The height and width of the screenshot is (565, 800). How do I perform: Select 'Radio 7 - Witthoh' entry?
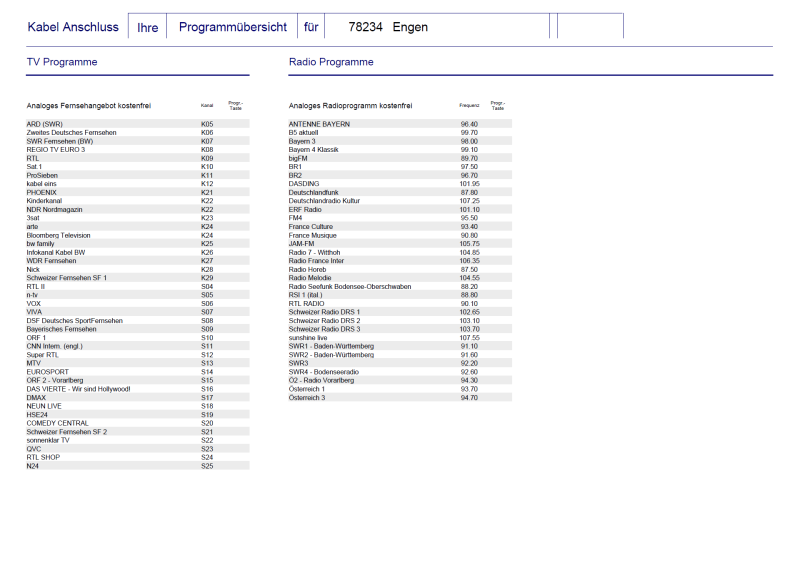pyautogui.click(x=314, y=252)
